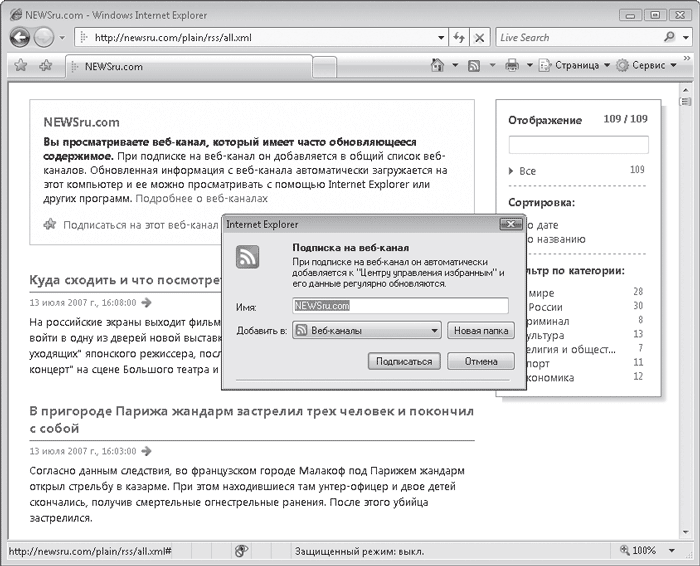Open the Favorites Center star icon
This screenshot has width=700, height=566.
19,66
